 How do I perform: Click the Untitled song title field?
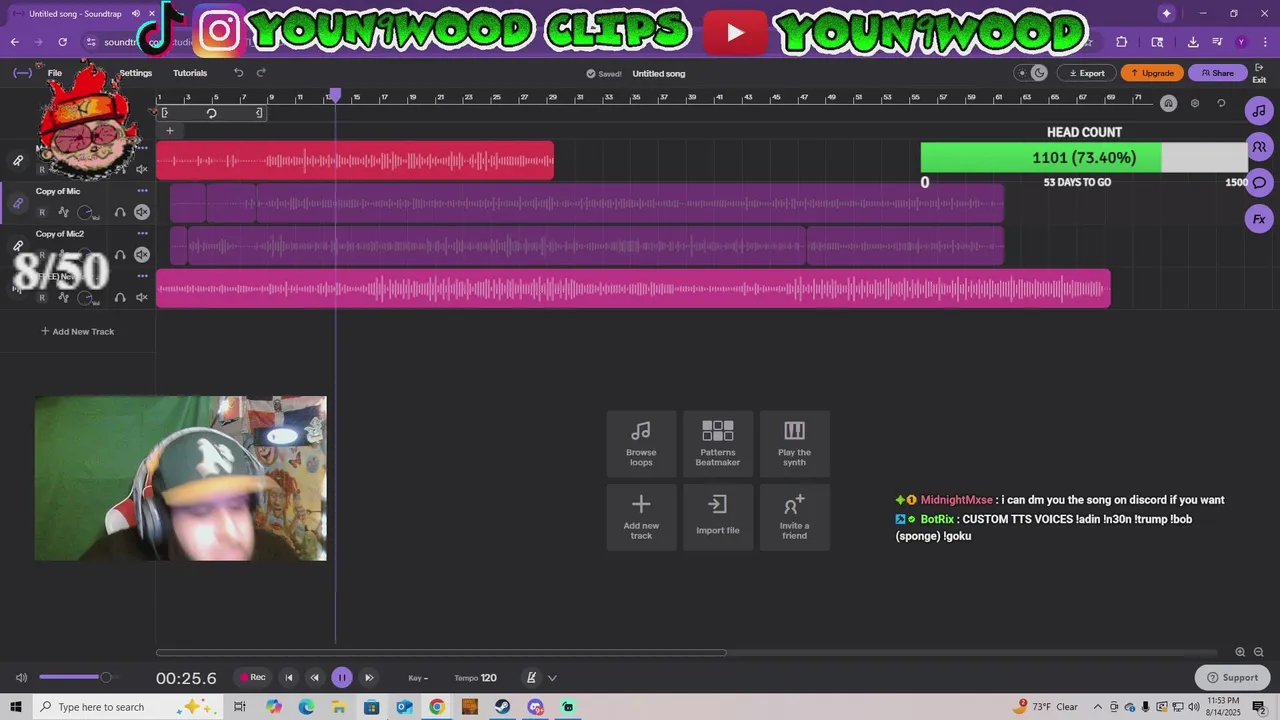coord(659,73)
